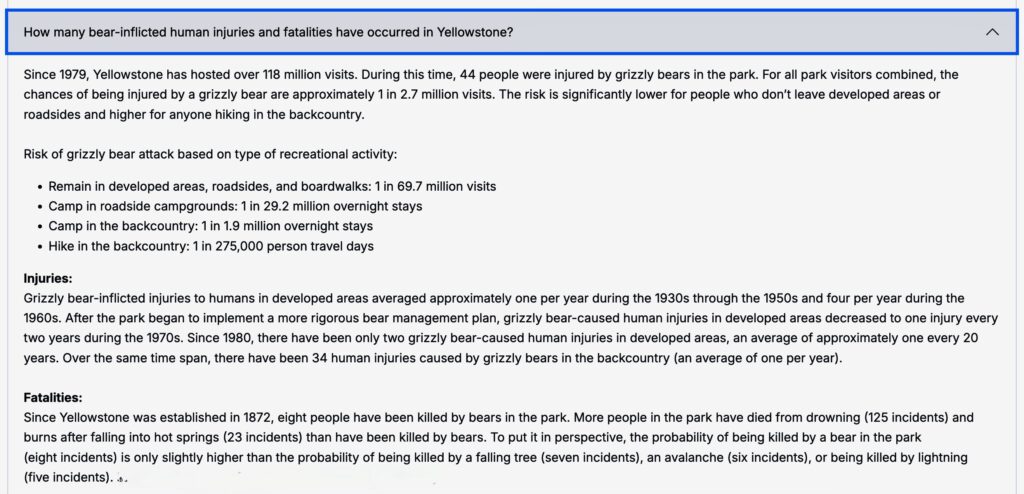1024x494 pixels.
Task: Click the "Injuries:" bold heading
Action: (48, 278)
